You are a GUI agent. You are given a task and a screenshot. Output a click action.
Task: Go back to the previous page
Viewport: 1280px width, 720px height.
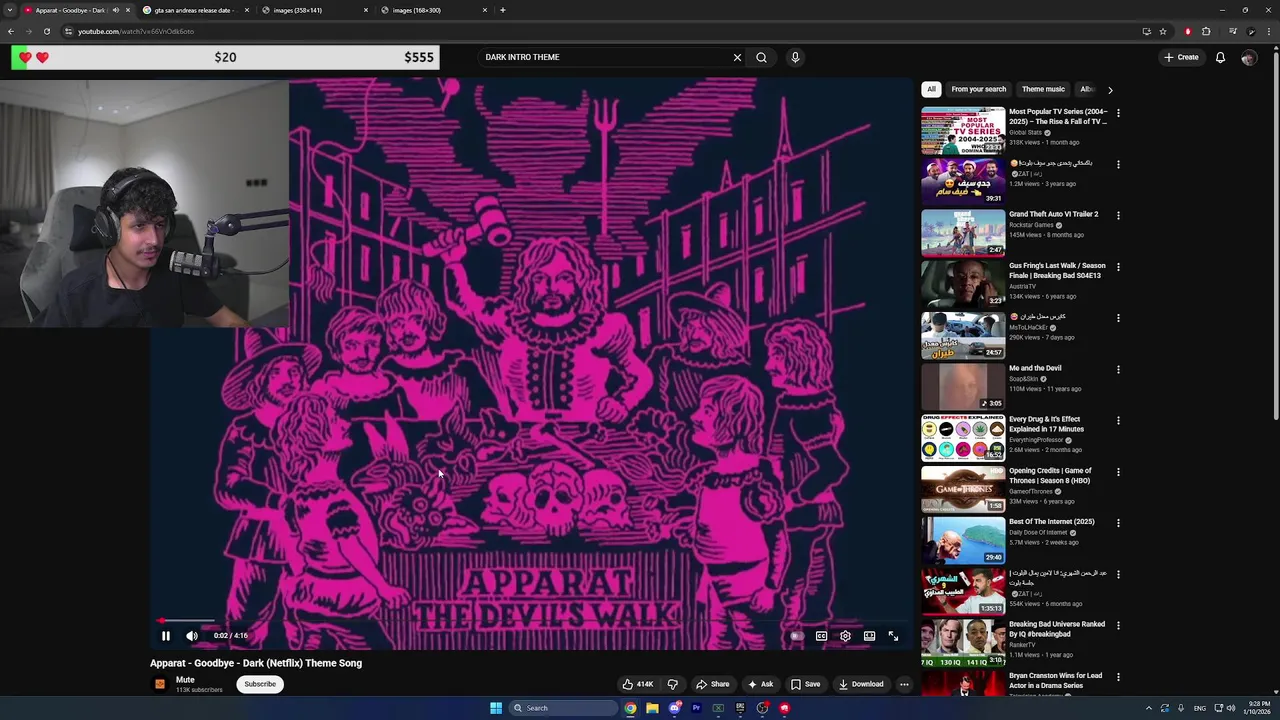tap(11, 31)
